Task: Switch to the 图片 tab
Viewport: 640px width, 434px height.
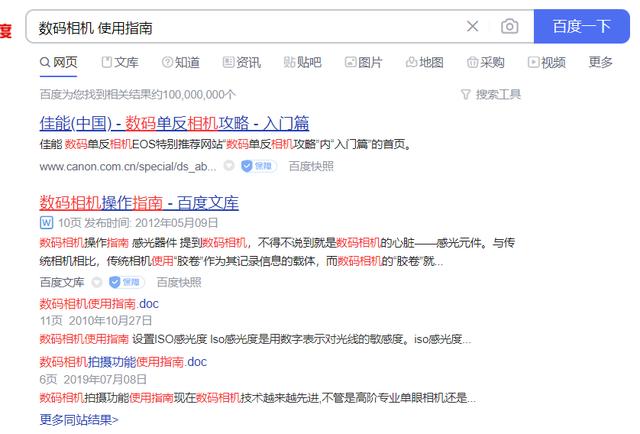Action: 362,62
